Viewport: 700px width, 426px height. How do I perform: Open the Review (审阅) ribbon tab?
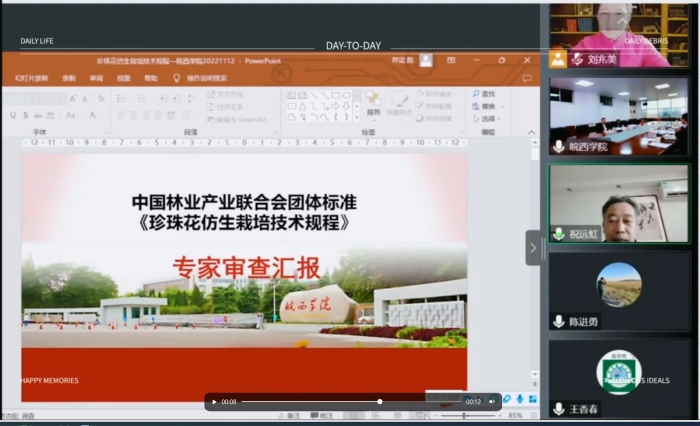click(96, 77)
